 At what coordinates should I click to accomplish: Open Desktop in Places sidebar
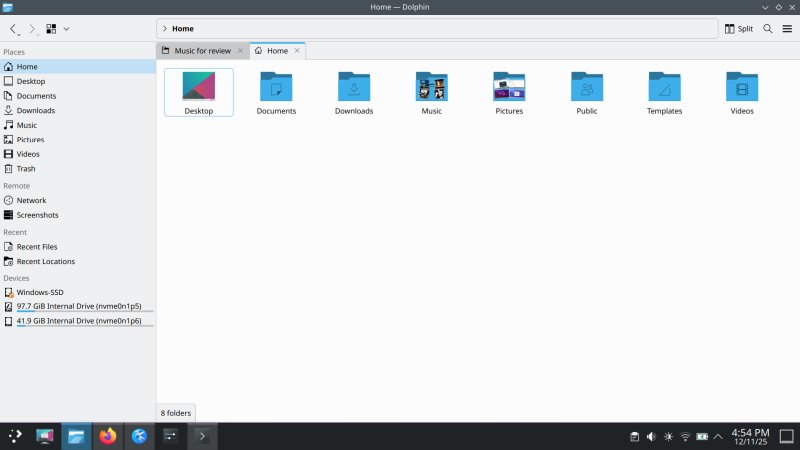pos(78,81)
